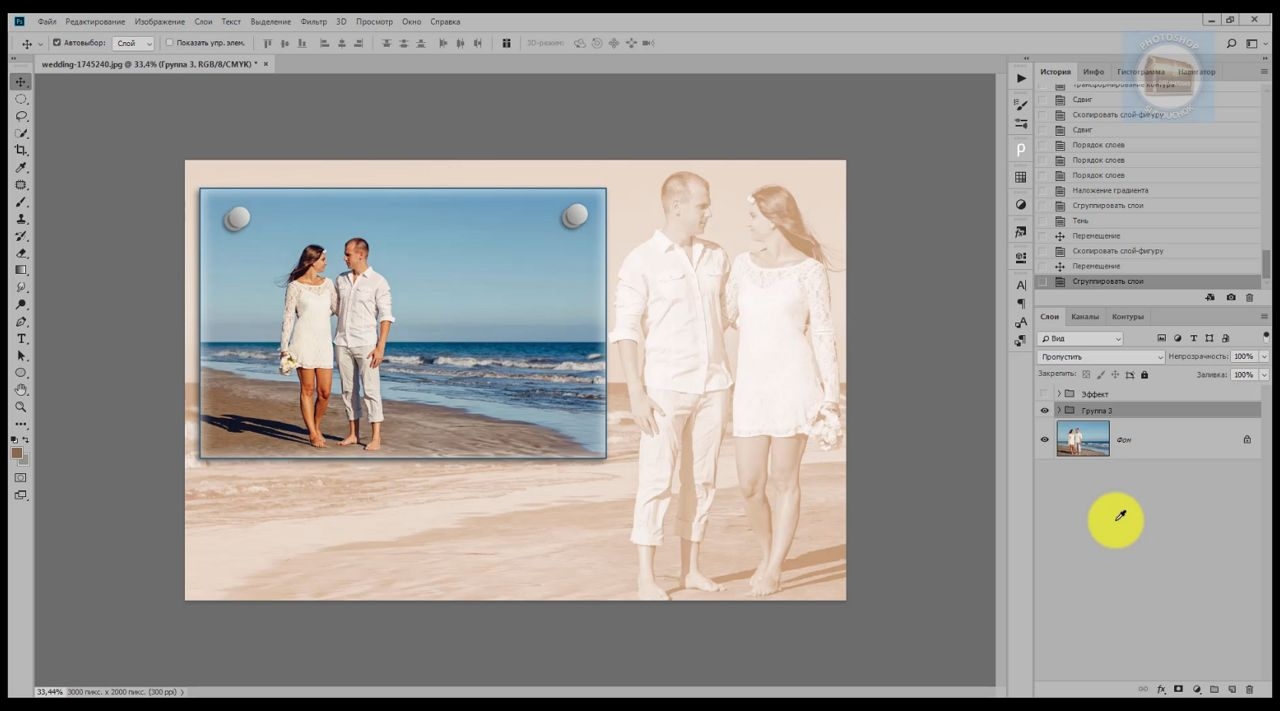Image resolution: width=1280 pixels, height=711 pixels.
Task: Hide the Группа 3 group via eye icon
Action: coord(1045,410)
